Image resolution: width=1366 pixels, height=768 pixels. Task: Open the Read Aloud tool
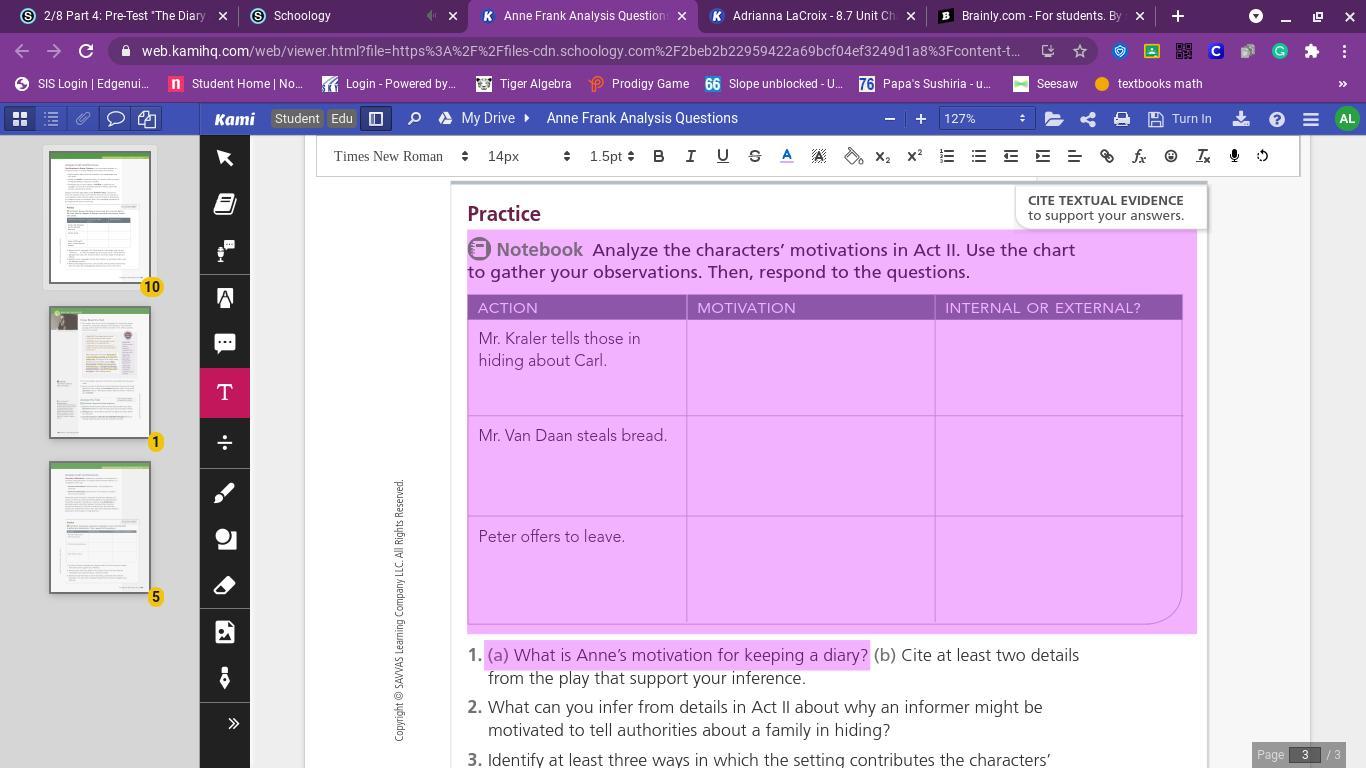coord(225,251)
